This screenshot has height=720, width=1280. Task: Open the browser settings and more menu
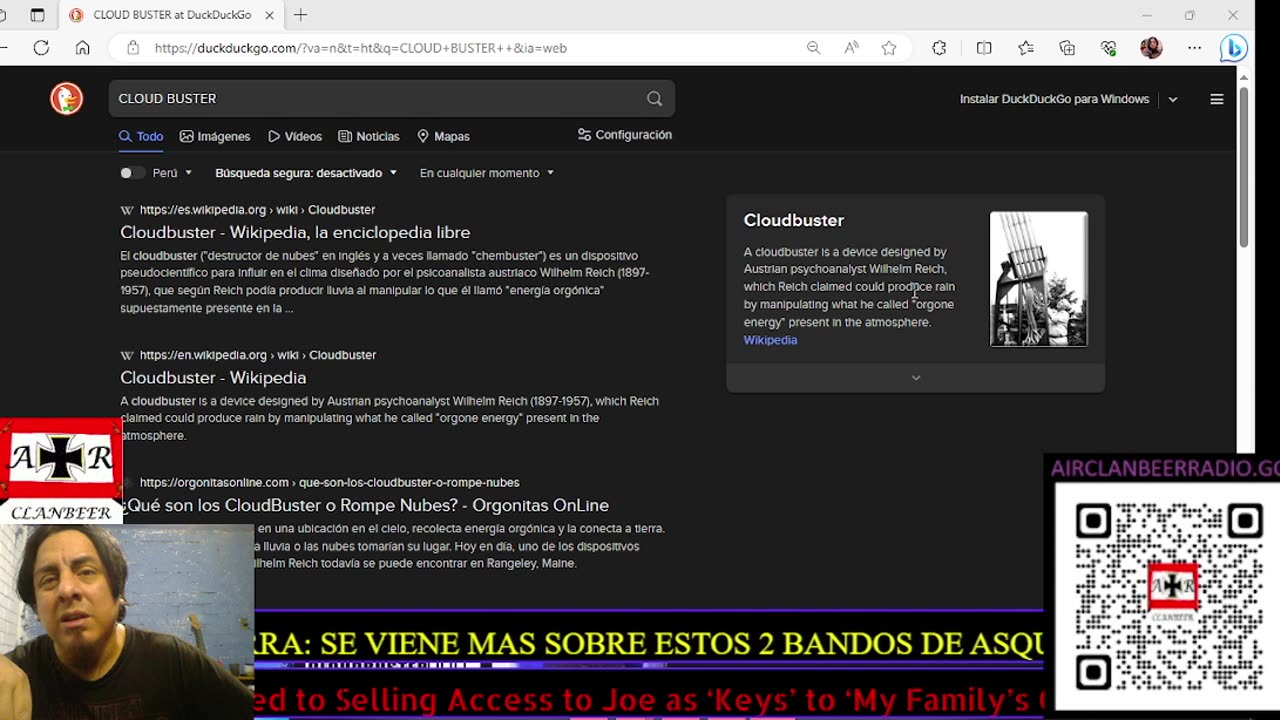pyautogui.click(x=1195, y=48)
